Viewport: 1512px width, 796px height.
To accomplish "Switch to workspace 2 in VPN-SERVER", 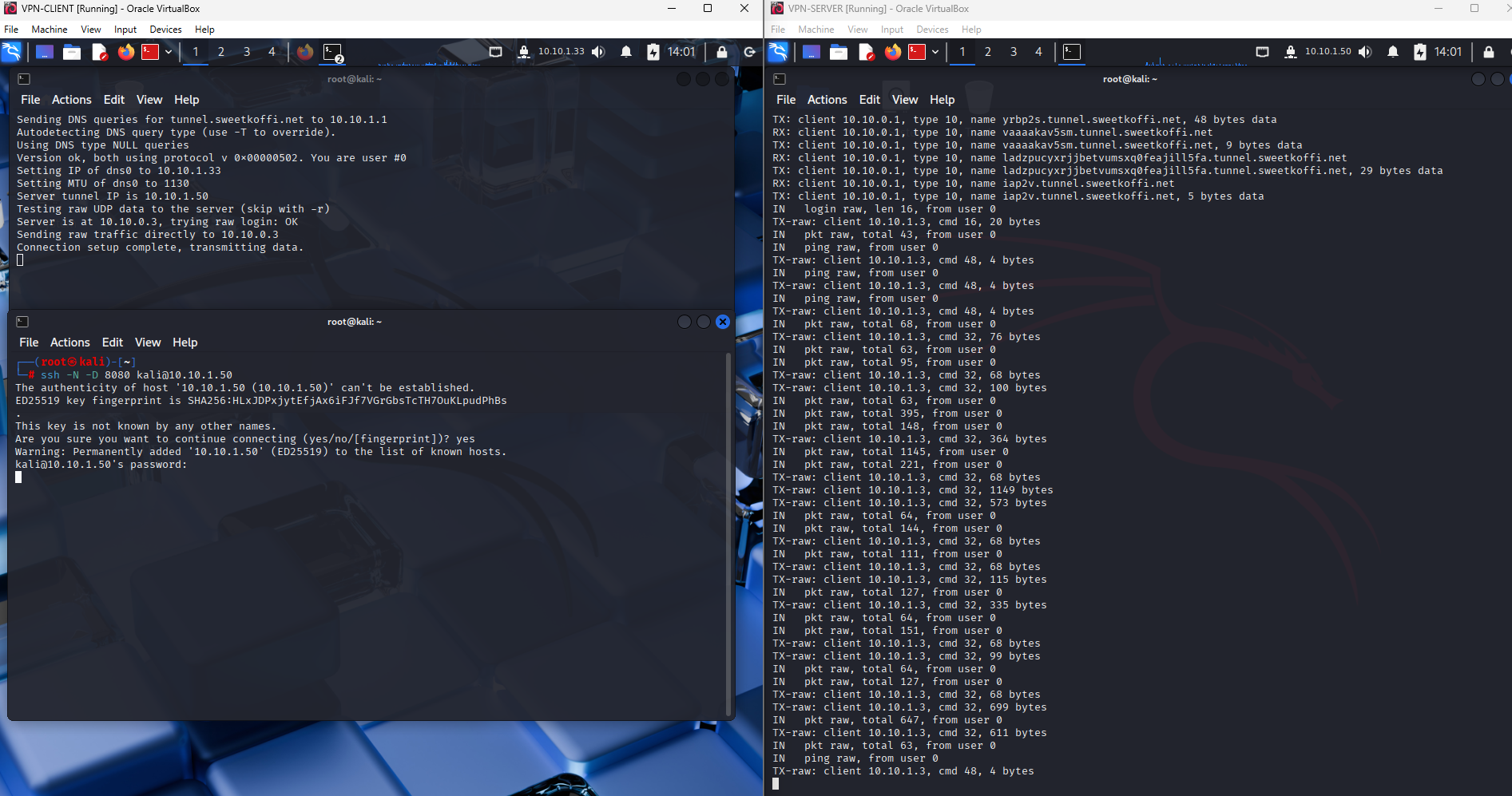I will 988,52.
